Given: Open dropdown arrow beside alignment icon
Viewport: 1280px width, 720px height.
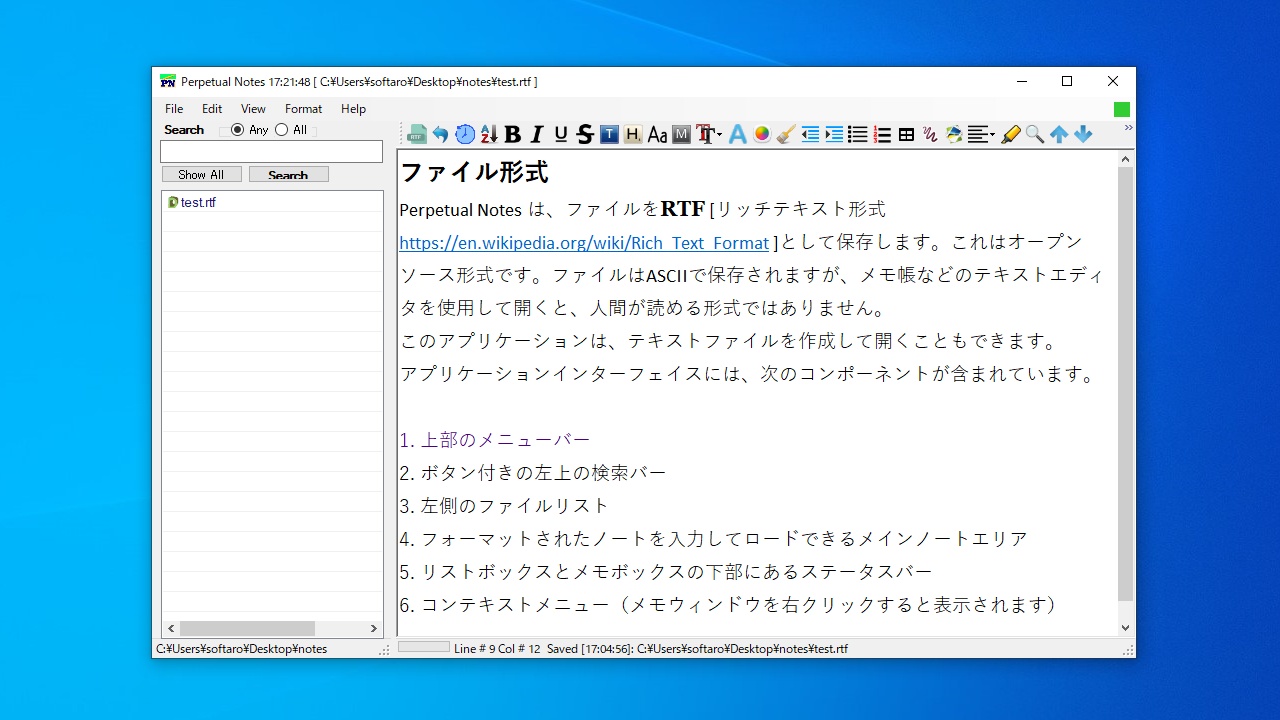Looking at the screenshot, I should click(x=992, y=135).
